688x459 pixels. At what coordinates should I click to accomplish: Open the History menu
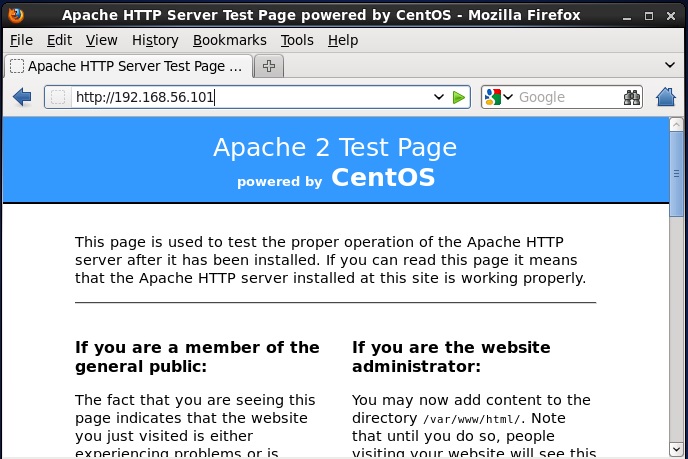[x=155, y=40]
